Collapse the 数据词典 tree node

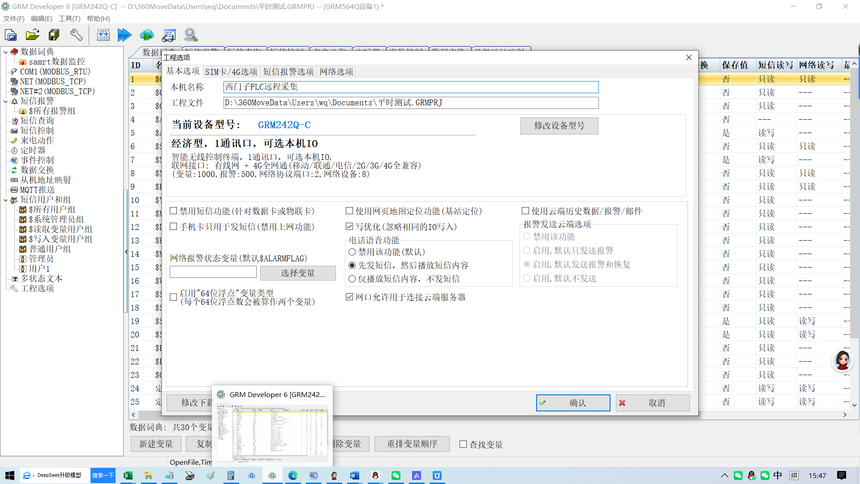click(6, 52)
